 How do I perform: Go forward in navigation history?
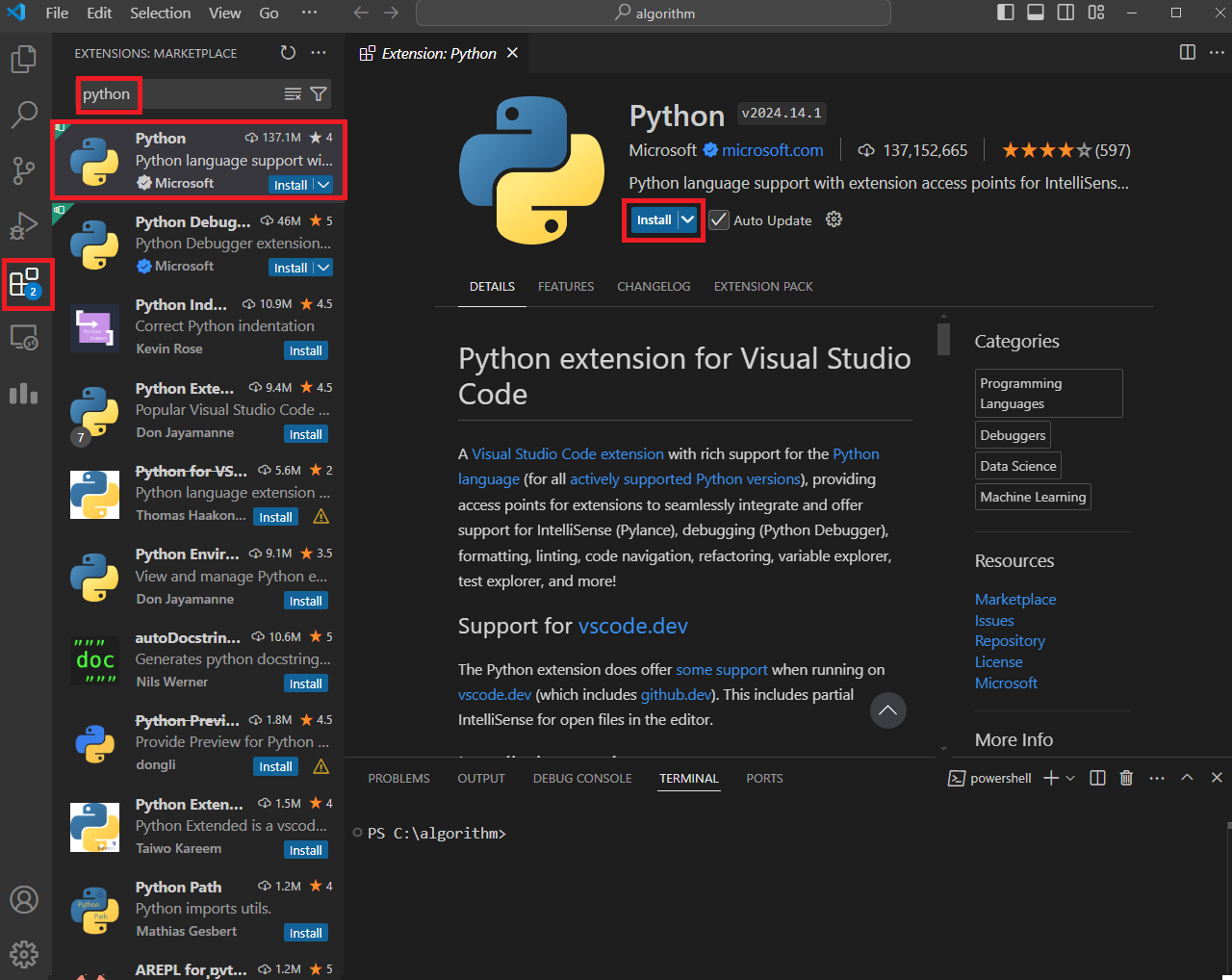pyautogui.click(x=391, y=13)
